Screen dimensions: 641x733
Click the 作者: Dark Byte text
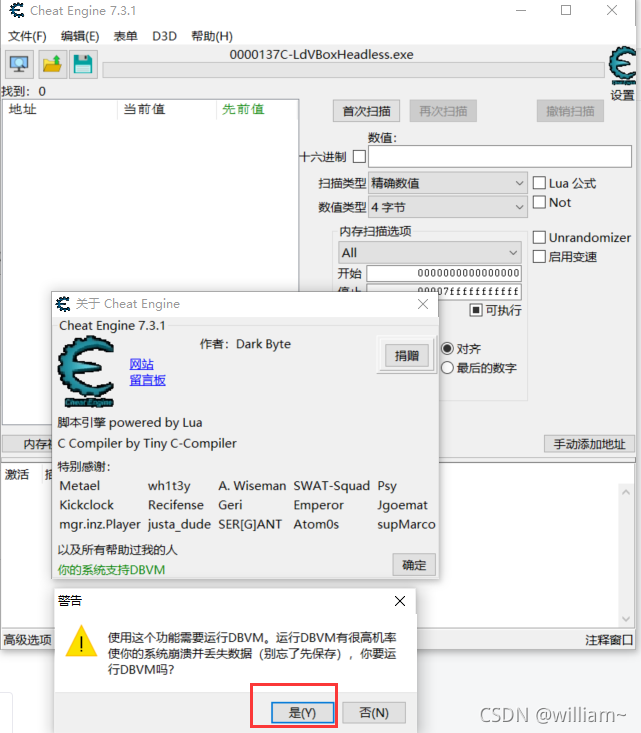245,344
